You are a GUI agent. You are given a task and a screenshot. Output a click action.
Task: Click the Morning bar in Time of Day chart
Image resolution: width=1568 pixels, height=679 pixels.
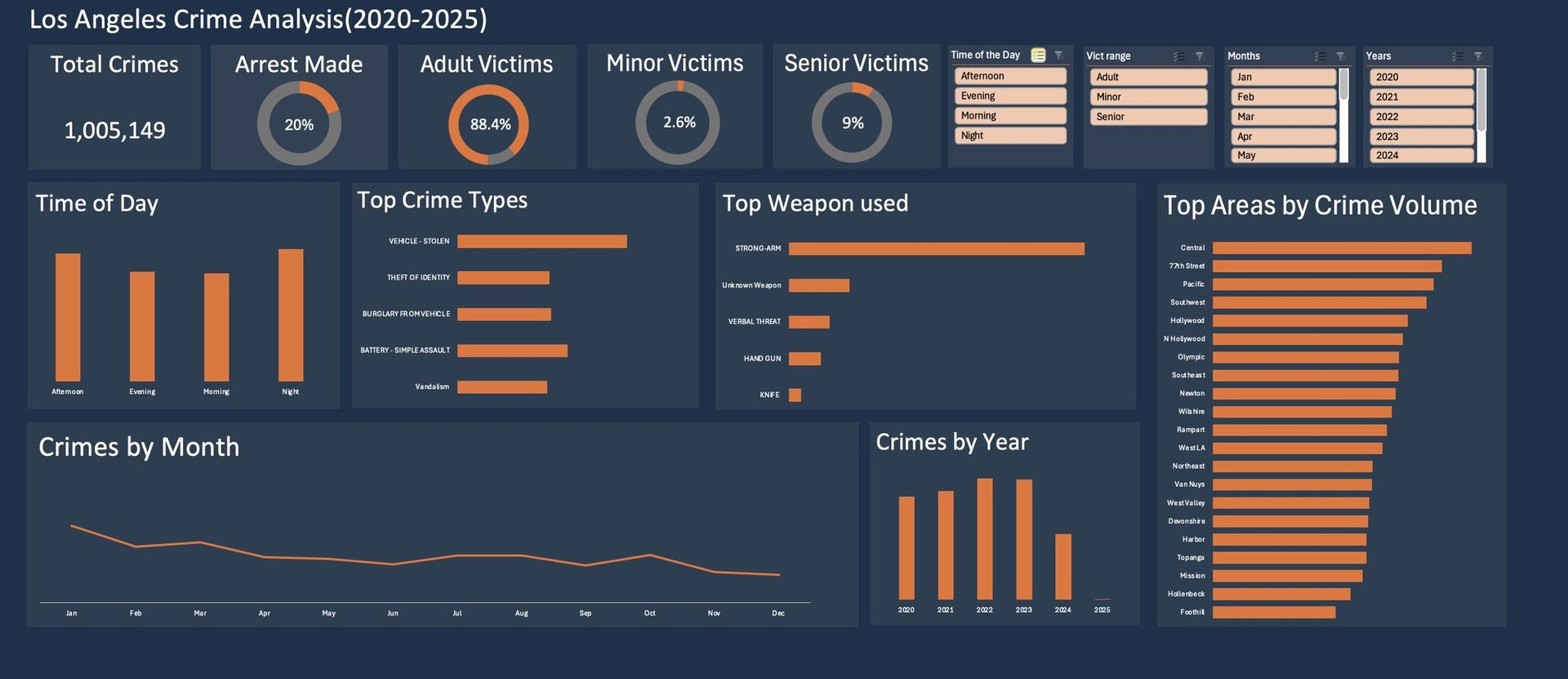click(216, 327)
